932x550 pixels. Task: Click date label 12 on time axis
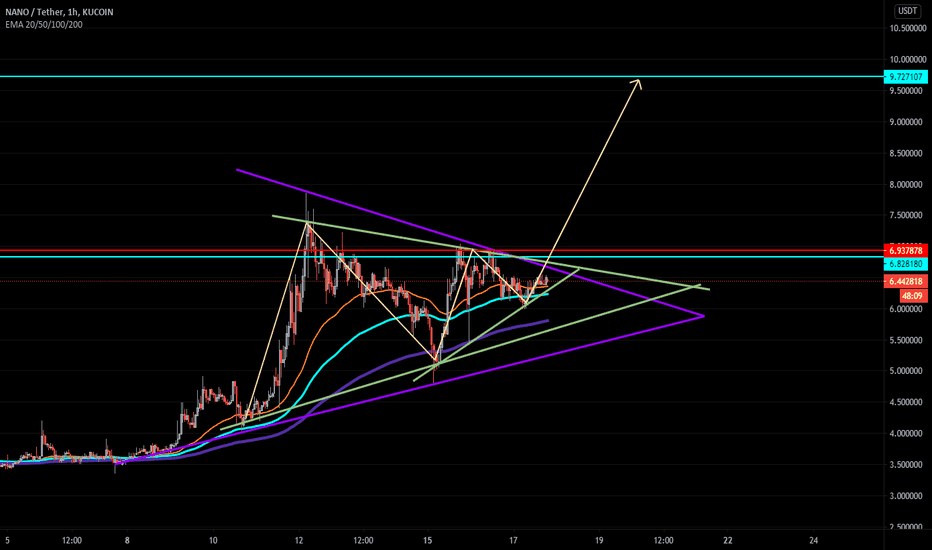coord(299,540)
